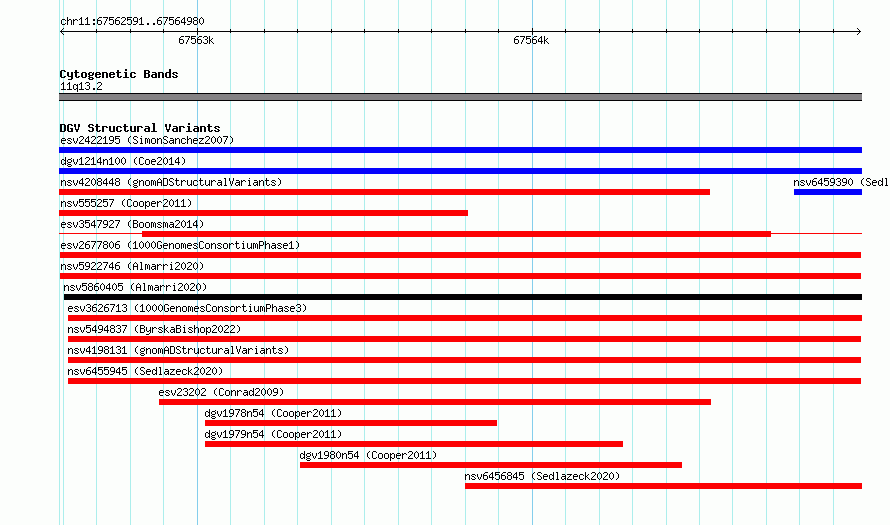Click the 67563k ruler label

(x=196, y=40)
